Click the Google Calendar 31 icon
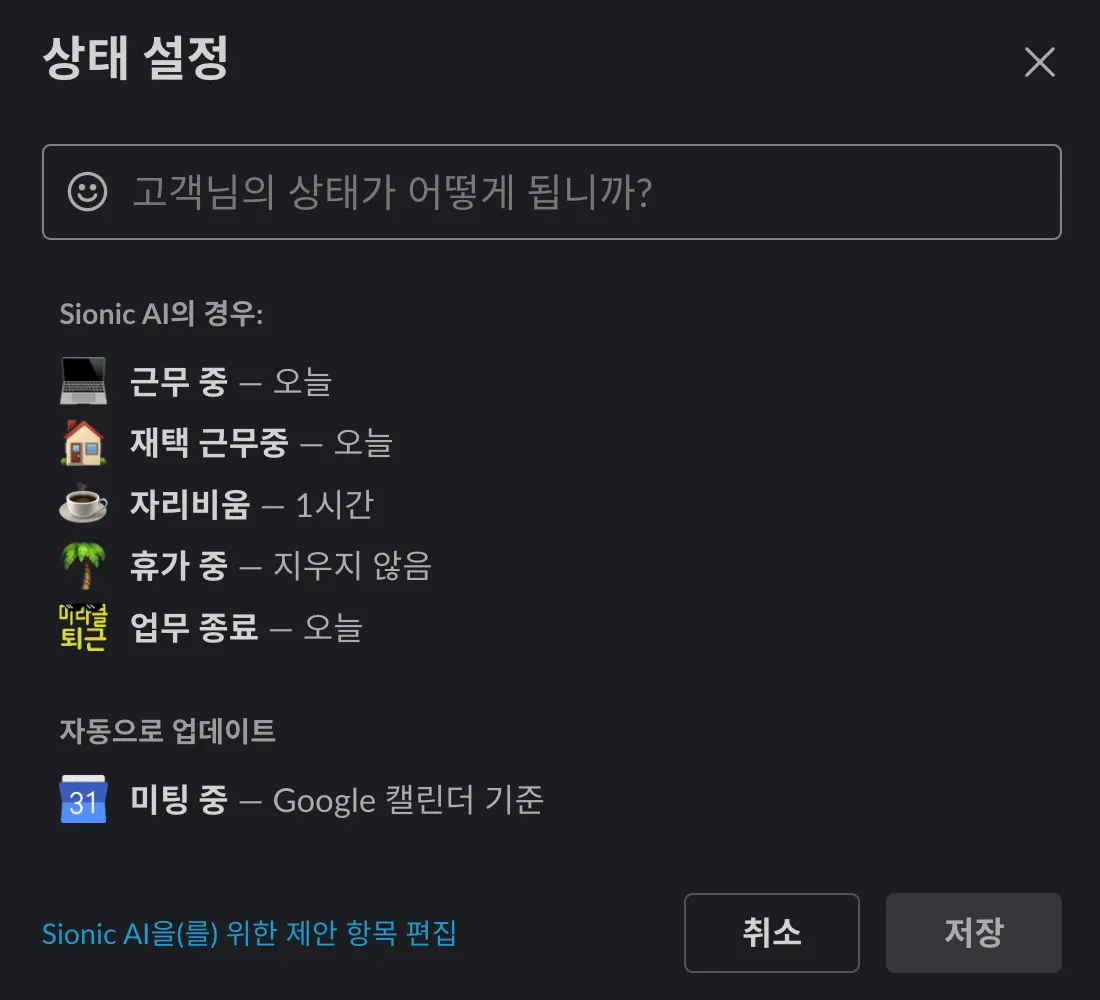Image resolution: width=1100 pixels, height=1000 pixels. pos(83,800)
